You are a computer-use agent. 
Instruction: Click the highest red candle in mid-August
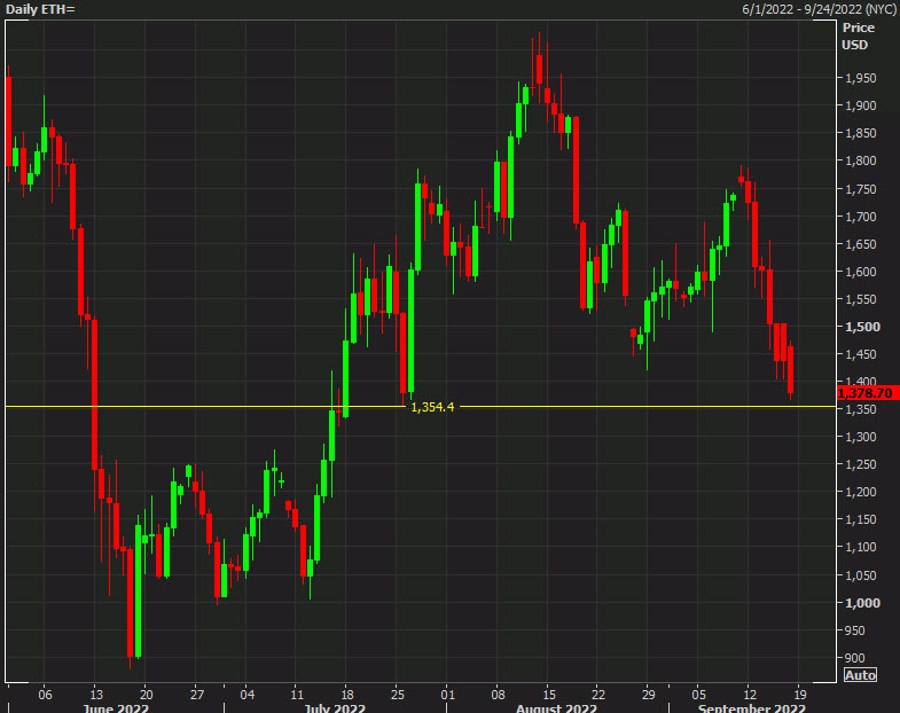(538, 70)
